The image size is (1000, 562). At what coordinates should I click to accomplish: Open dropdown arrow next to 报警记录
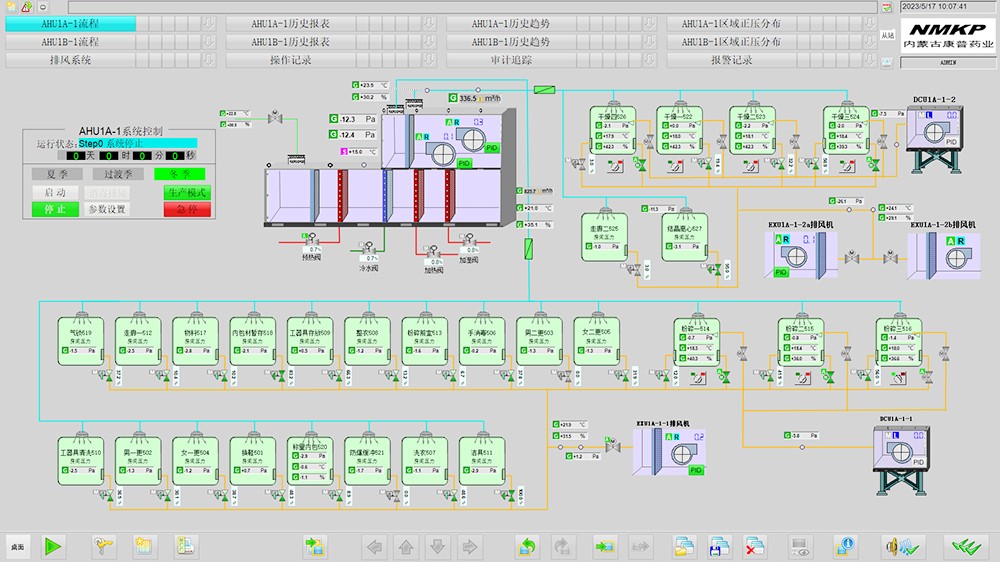867,60
